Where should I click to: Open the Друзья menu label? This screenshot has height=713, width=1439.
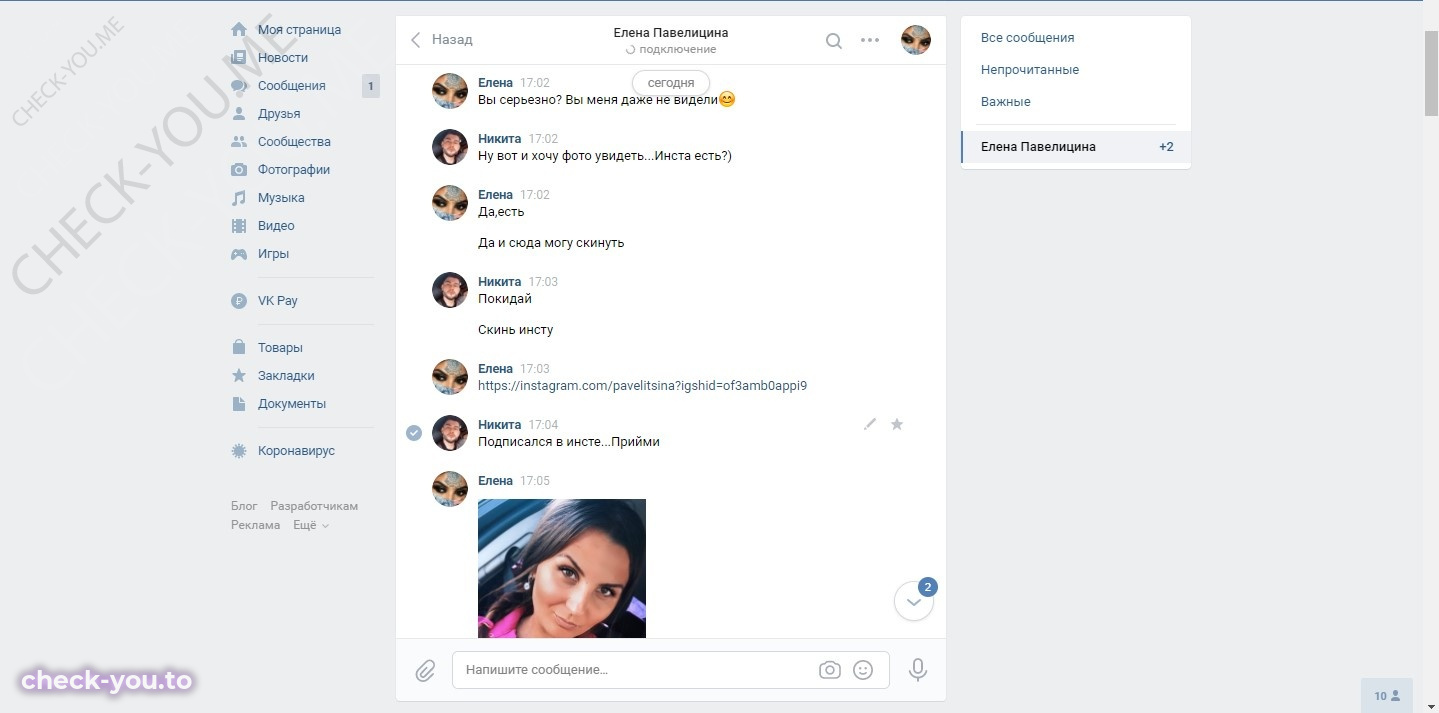[x=279, y=114]
